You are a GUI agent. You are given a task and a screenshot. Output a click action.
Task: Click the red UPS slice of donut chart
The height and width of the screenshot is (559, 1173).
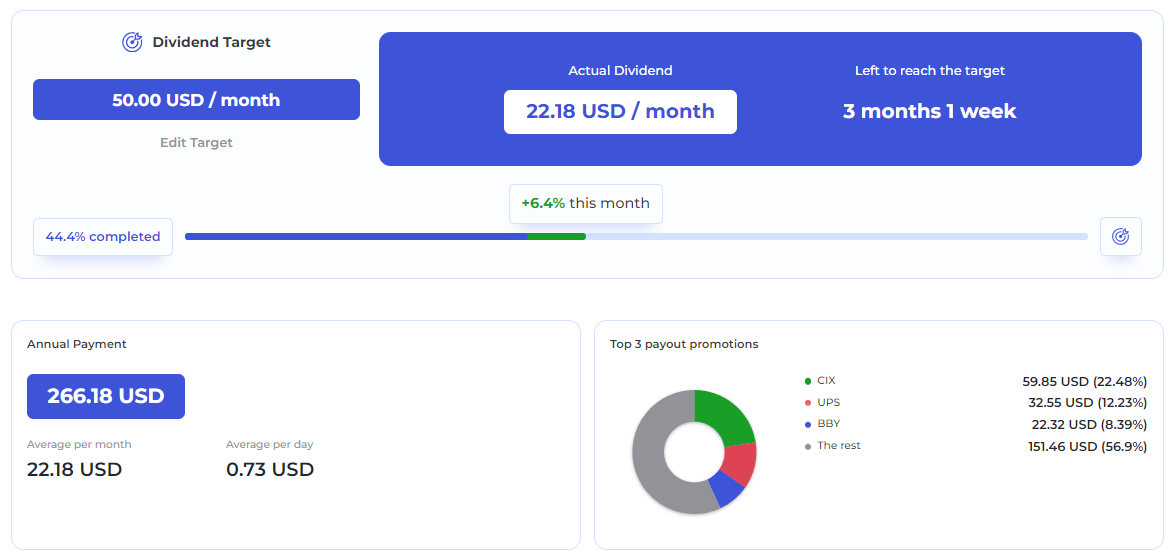coord(740,464)
